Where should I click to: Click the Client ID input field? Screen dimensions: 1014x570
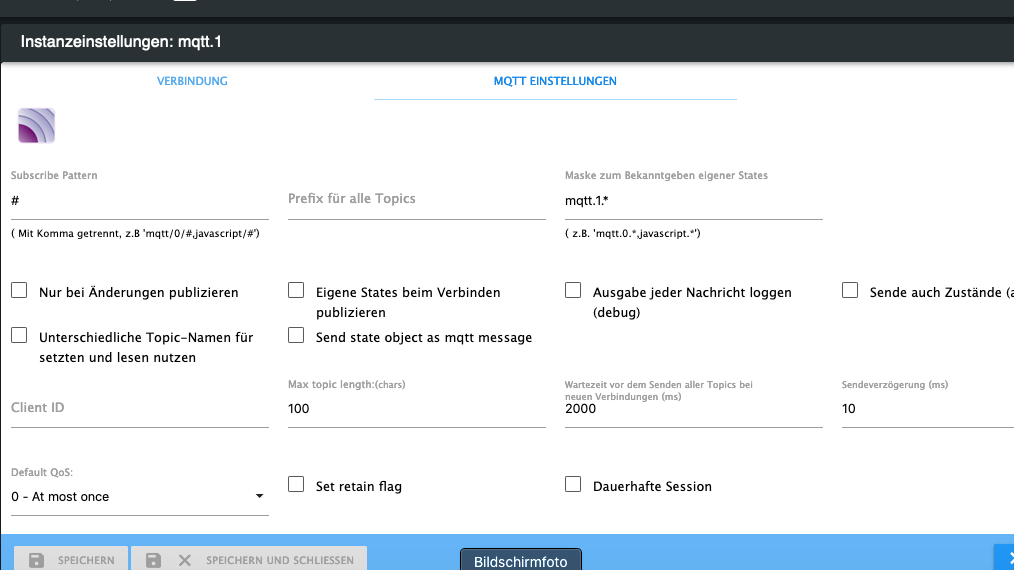tap(140, 408)
